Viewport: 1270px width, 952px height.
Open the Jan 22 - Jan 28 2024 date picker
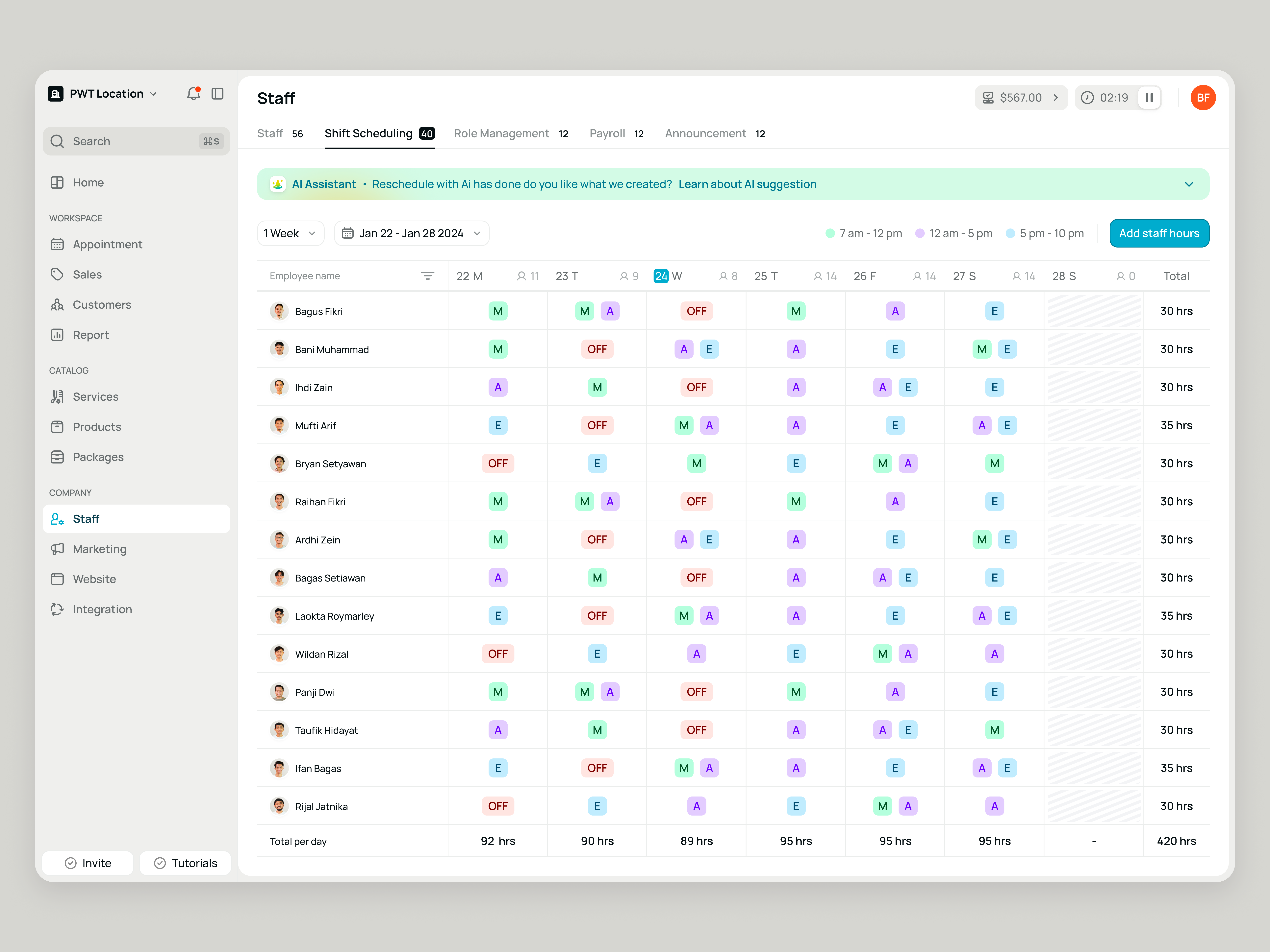pyautogui.click(x=412, y=234)
